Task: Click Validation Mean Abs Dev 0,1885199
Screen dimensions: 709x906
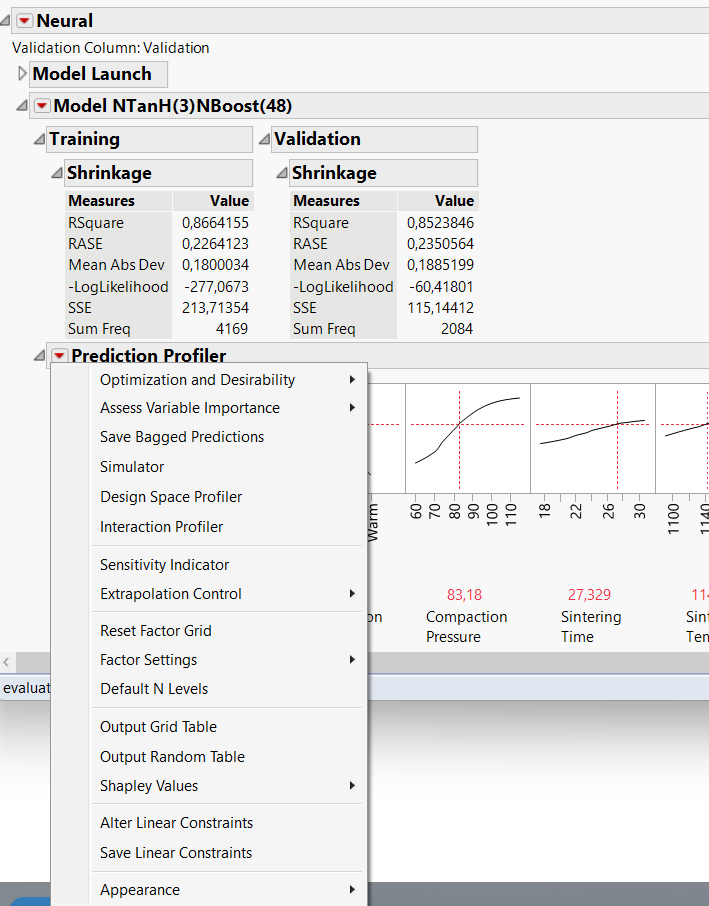Action: (440, 265)
